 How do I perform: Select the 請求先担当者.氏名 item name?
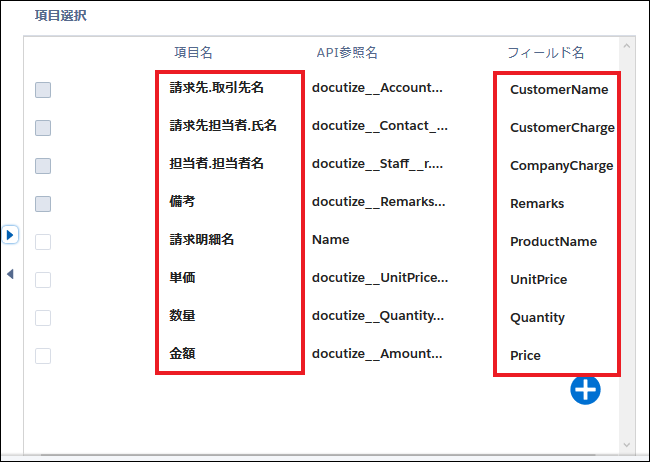pyautogui.click(x=223, y=125)
